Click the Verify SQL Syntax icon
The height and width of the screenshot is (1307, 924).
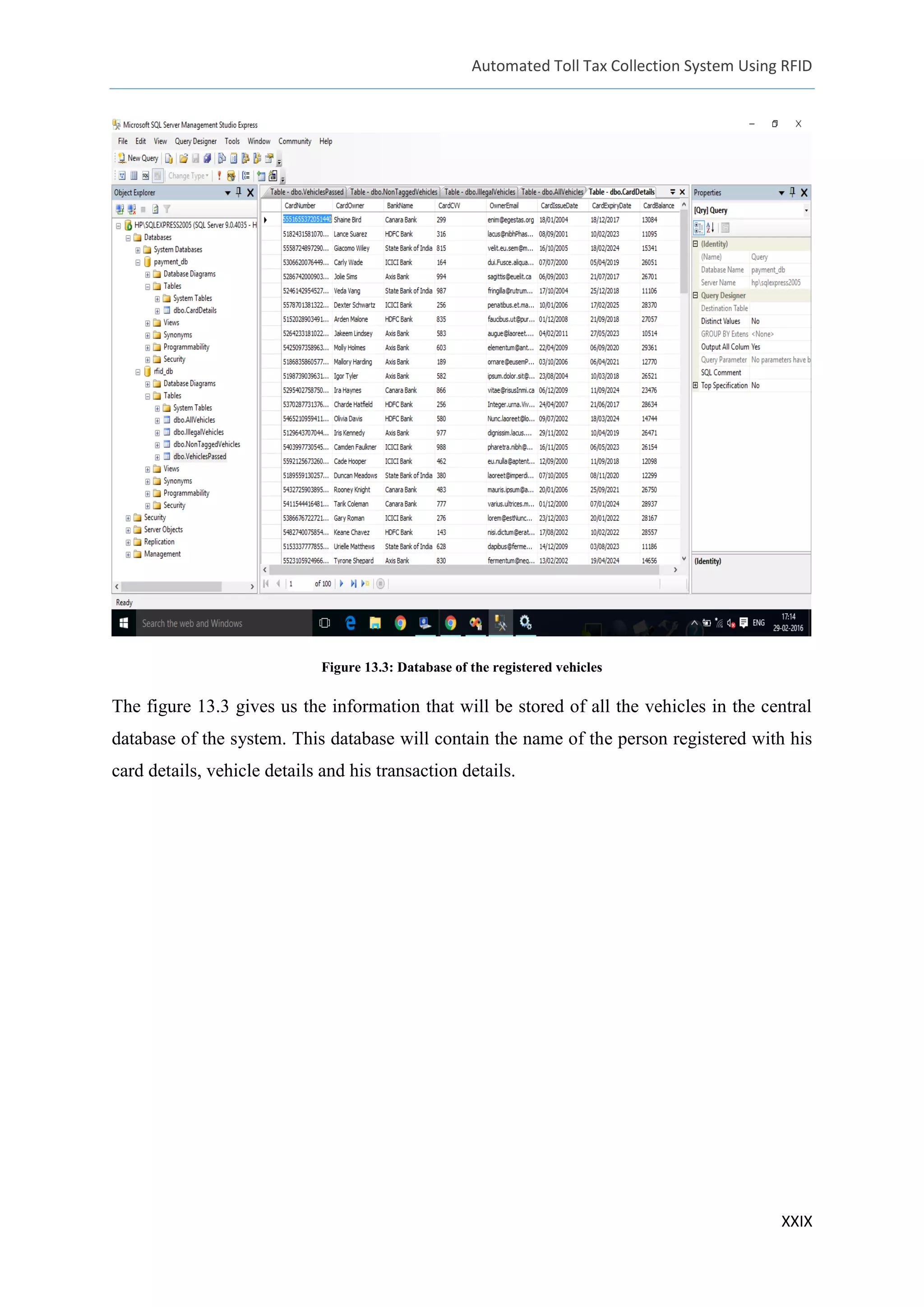pyautogui.click(x=231, y=176)
